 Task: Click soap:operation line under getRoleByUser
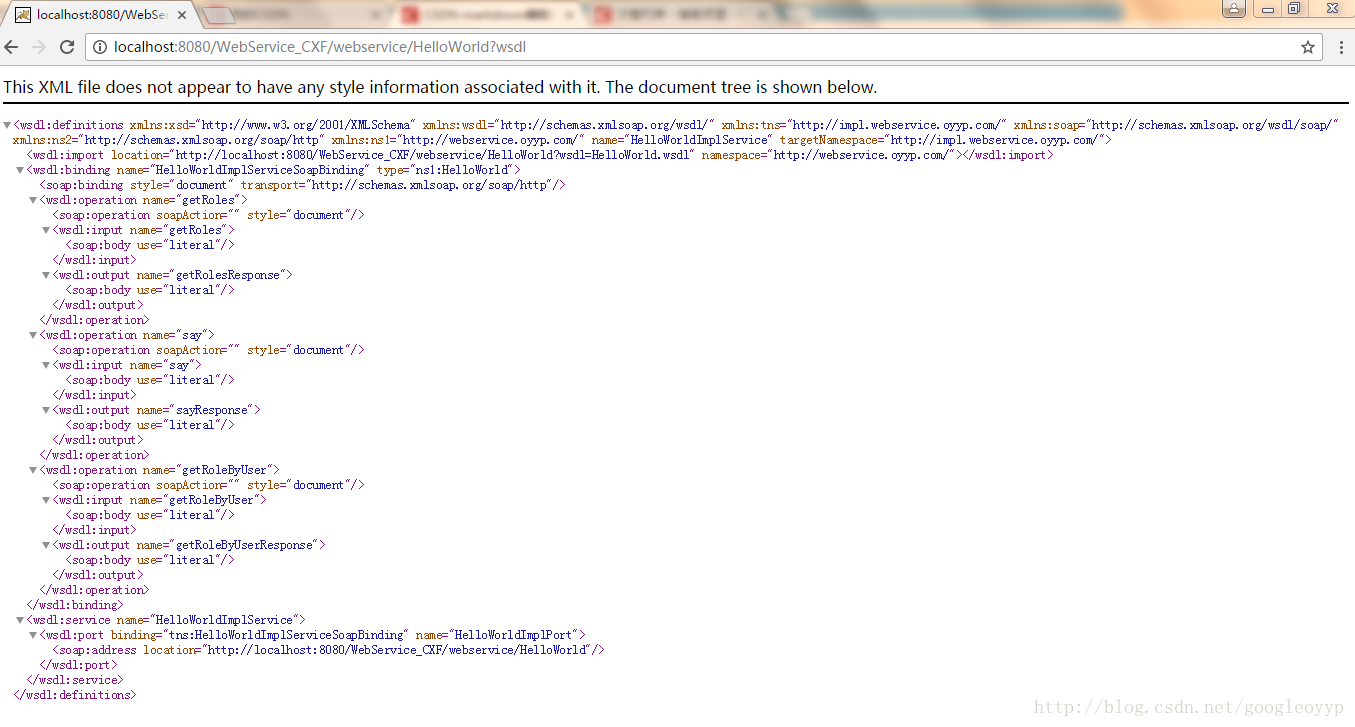[x=208, y=485]
